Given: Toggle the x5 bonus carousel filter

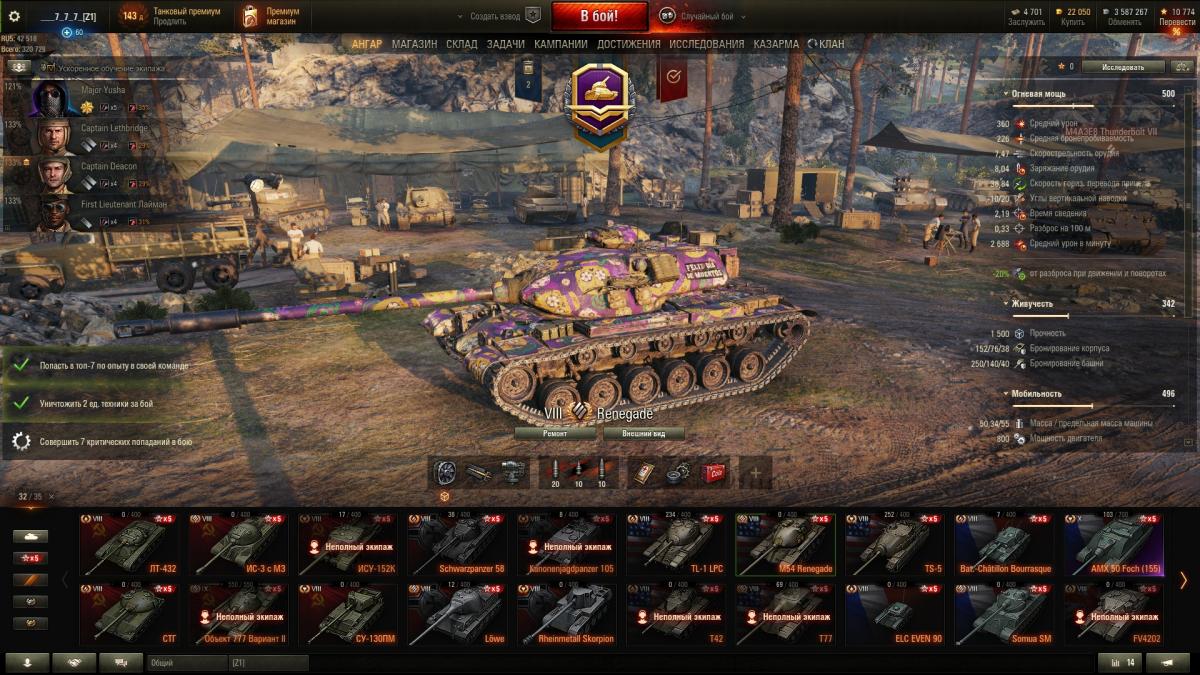Looking at the screenshot, I should [x=30, y=558].
